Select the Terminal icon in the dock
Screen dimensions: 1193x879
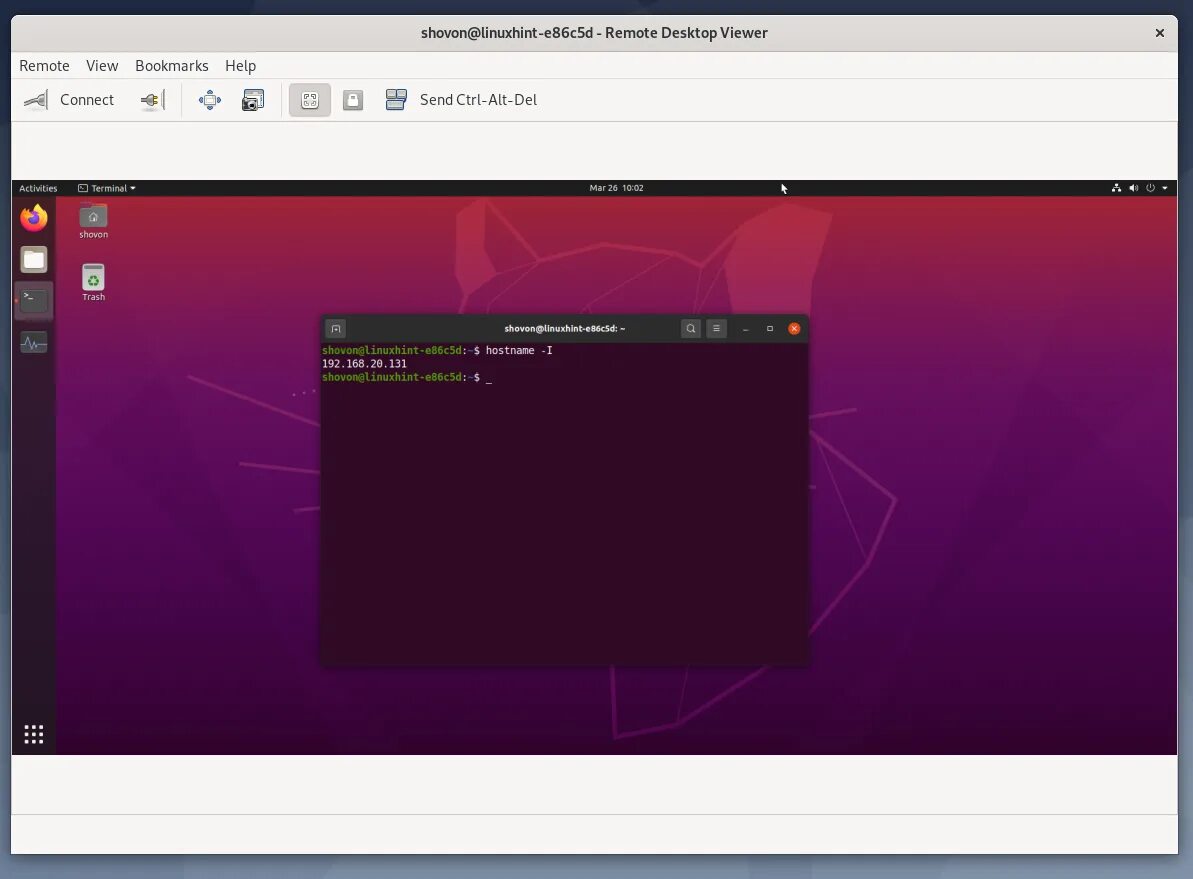click(33, 301)
